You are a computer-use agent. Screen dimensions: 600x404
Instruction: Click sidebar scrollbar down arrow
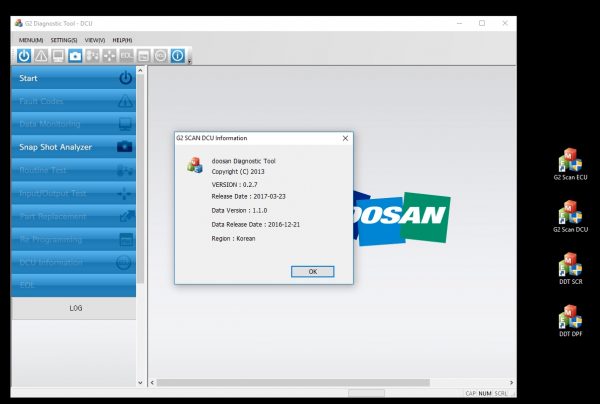(x=140, y=383)
